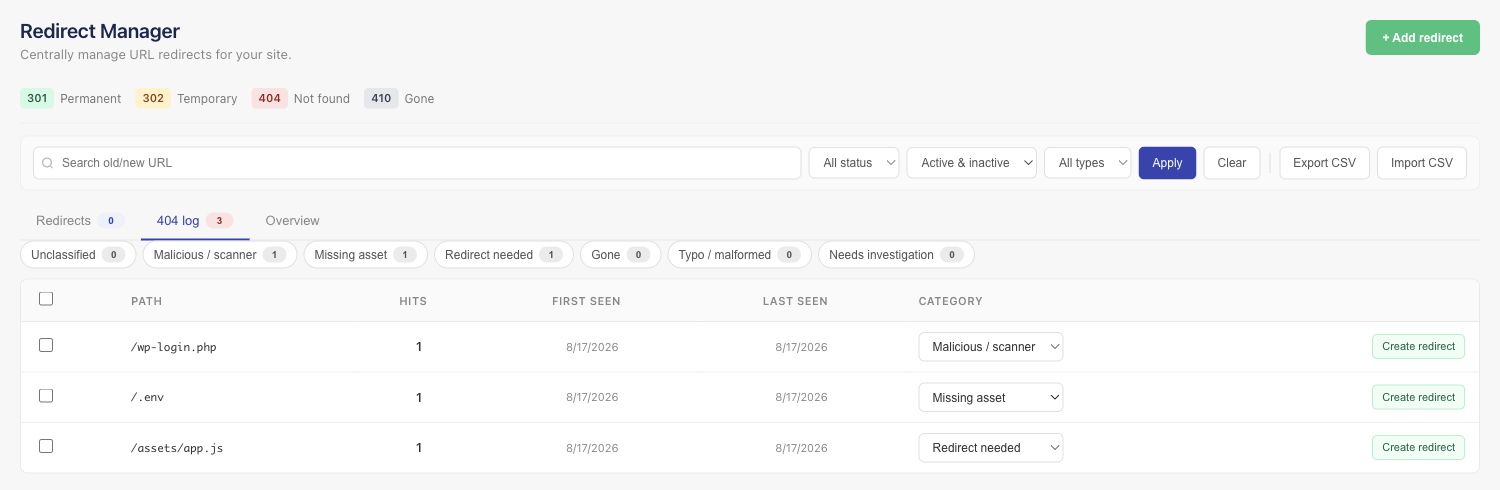Viewport: 1500px width, 490px height.
Task: Check the /assets/app.js row checkbox
Action: [x=46, y=446]
